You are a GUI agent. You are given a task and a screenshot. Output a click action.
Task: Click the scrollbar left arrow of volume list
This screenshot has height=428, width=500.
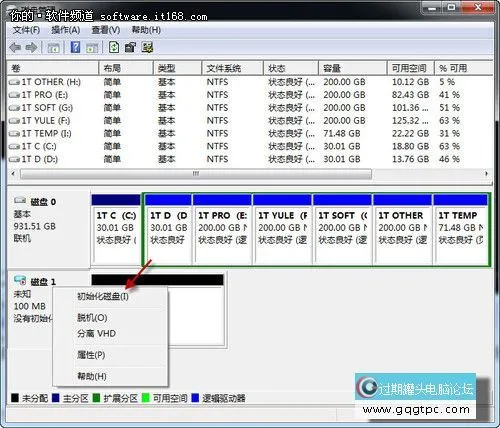(x=13, y=174)
